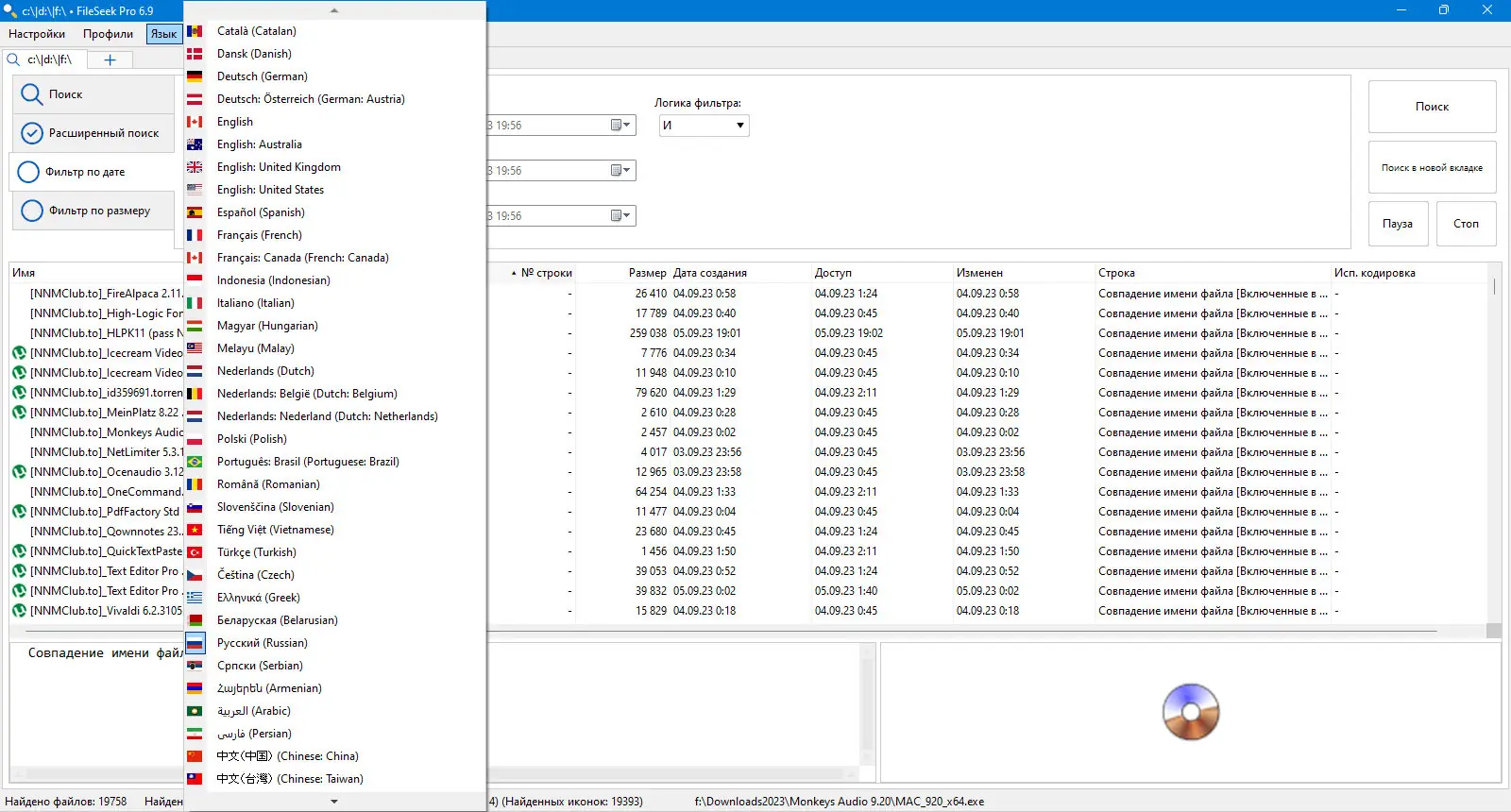Choose Chinese: Taiwan language
This screenshot has height=812, width=1511.
point(335,779)
